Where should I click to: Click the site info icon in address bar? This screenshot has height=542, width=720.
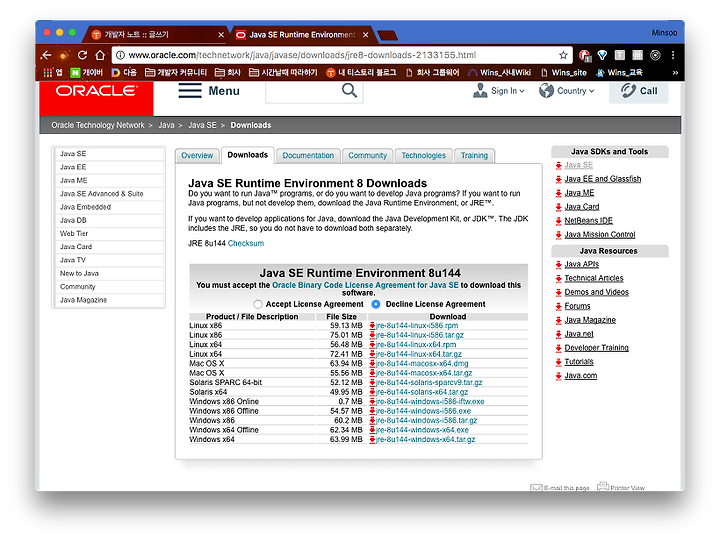(x=120, y=56)
